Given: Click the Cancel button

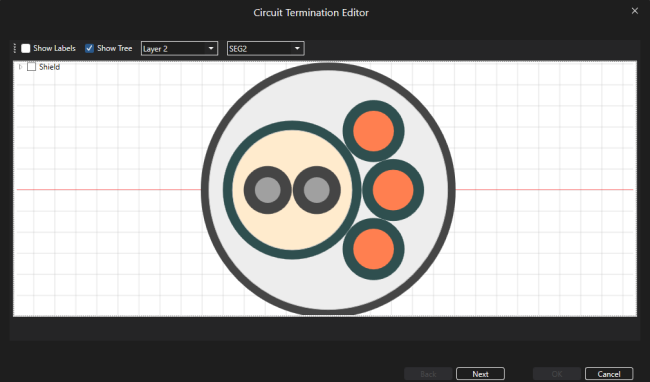Looking at the screenshot, I should pyautogui.click(x=609, y=374).
